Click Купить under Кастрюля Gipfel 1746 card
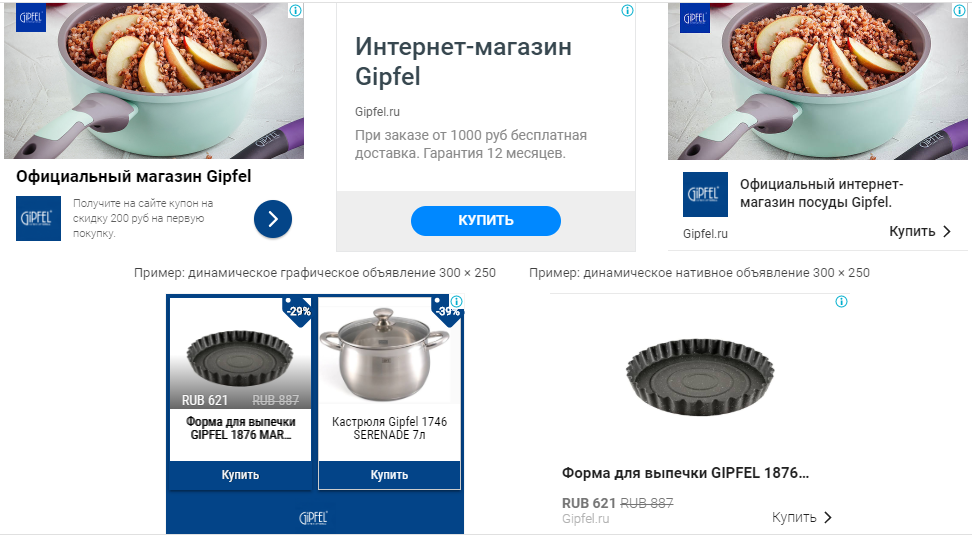 pyautogui.click(x=389, y=475)
